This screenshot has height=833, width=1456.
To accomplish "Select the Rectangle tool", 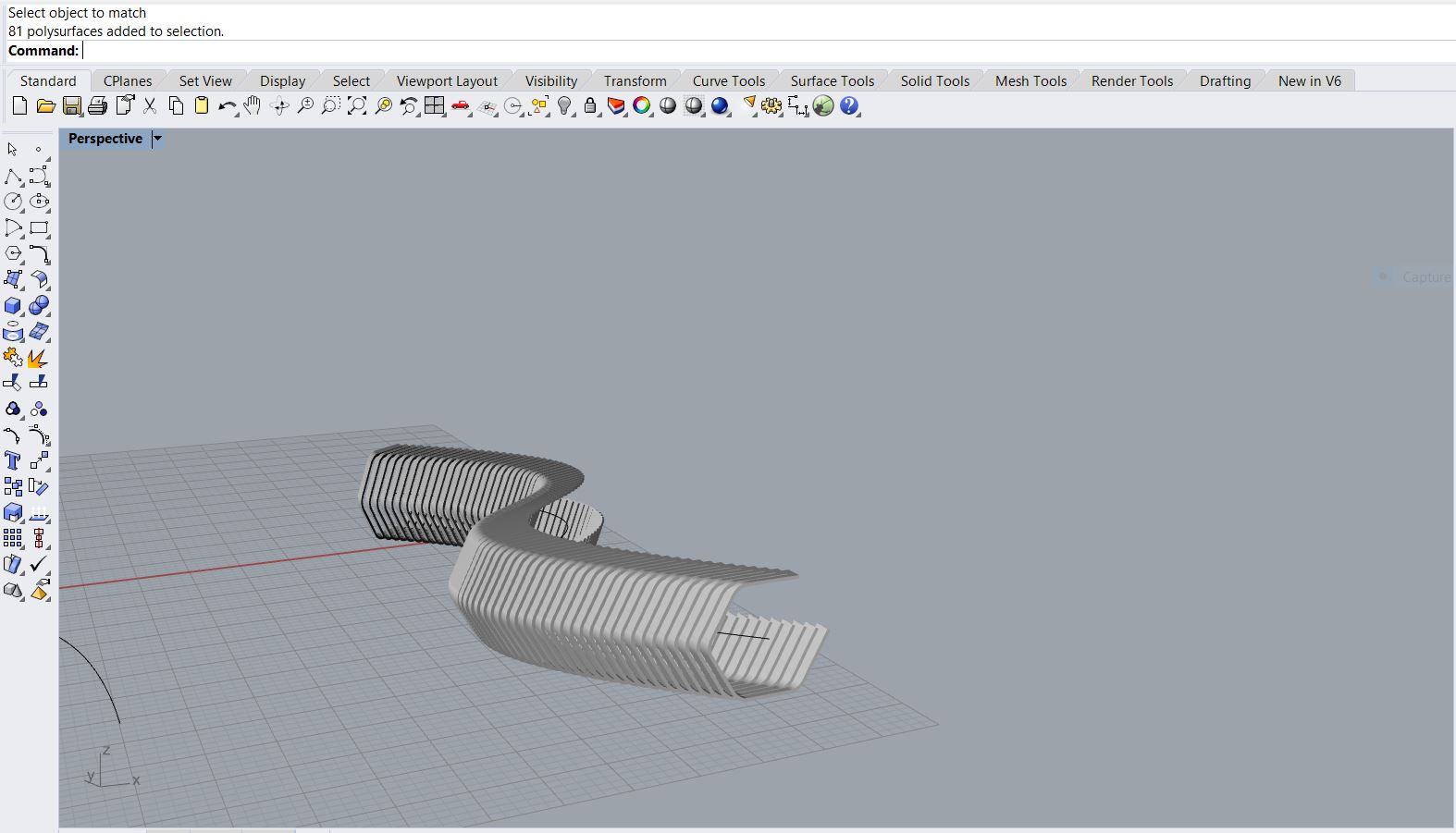I will click(x=39, y=227).
